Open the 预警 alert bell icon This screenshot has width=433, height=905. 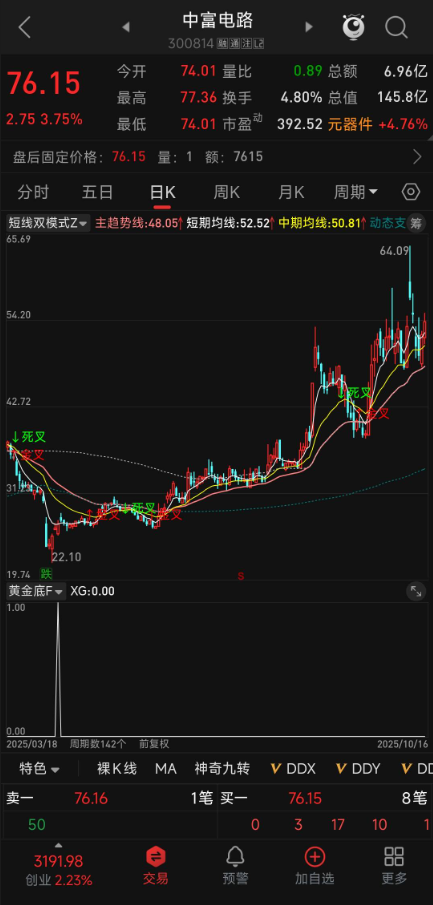coord(235,866)
